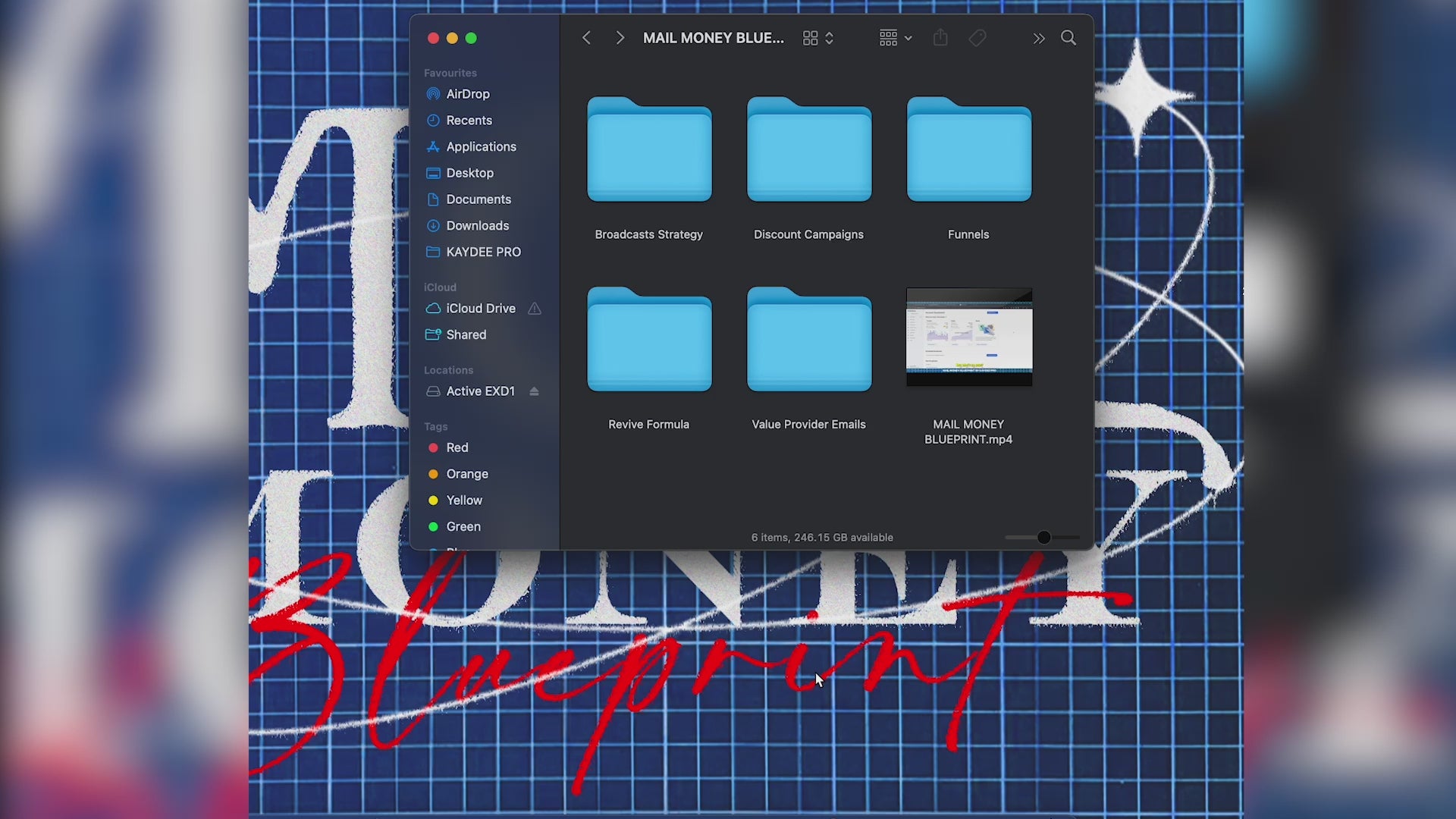Click the icon size slider knob

coord(1044,538)
